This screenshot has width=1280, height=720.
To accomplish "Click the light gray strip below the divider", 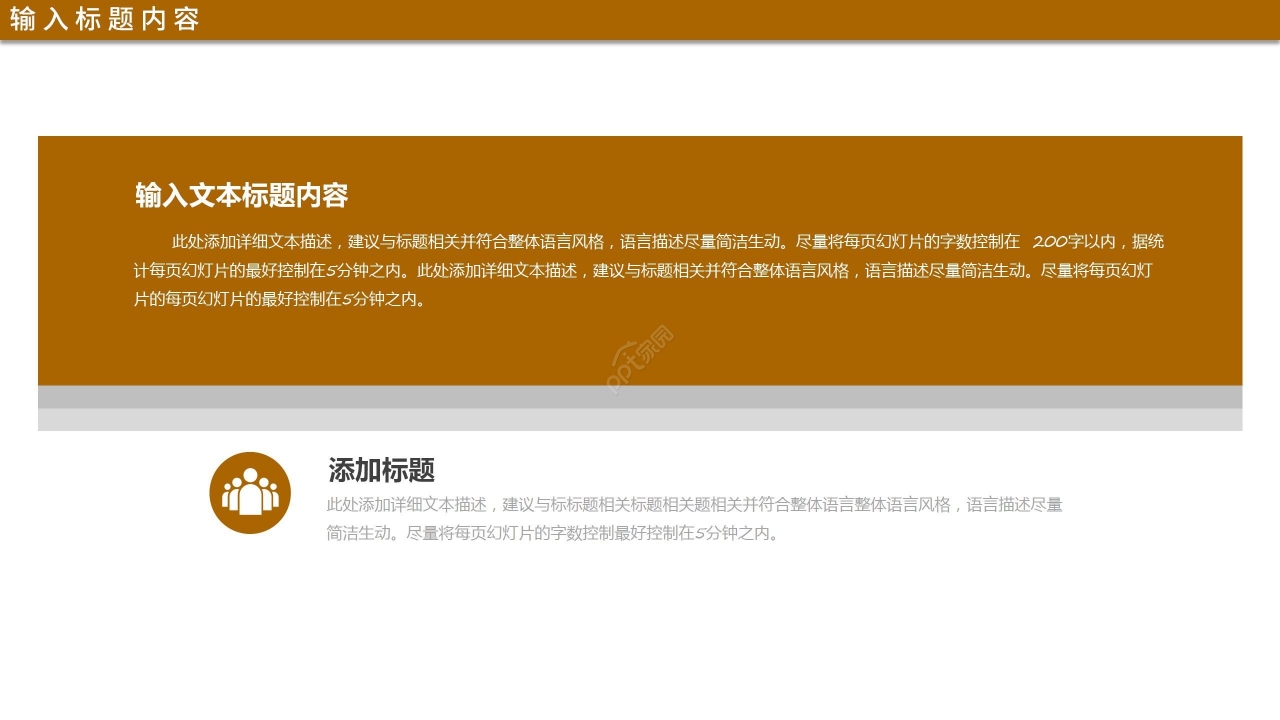I will (x=640, y=421).
